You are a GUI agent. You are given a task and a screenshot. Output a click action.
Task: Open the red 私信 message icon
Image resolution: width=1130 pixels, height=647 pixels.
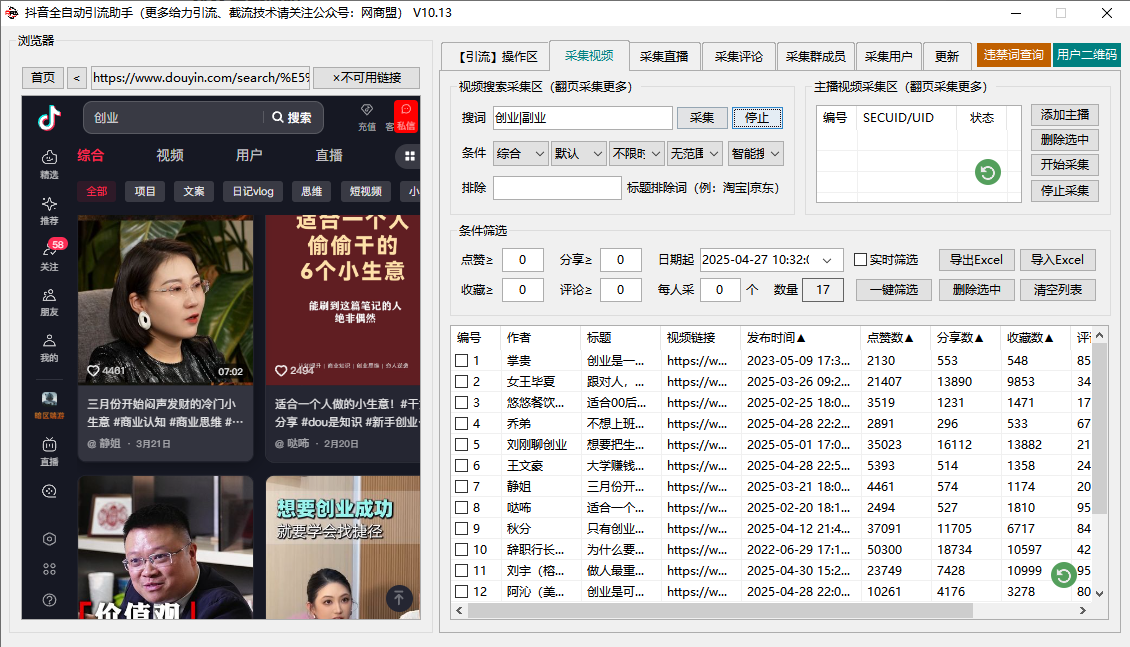coord(406,116)
